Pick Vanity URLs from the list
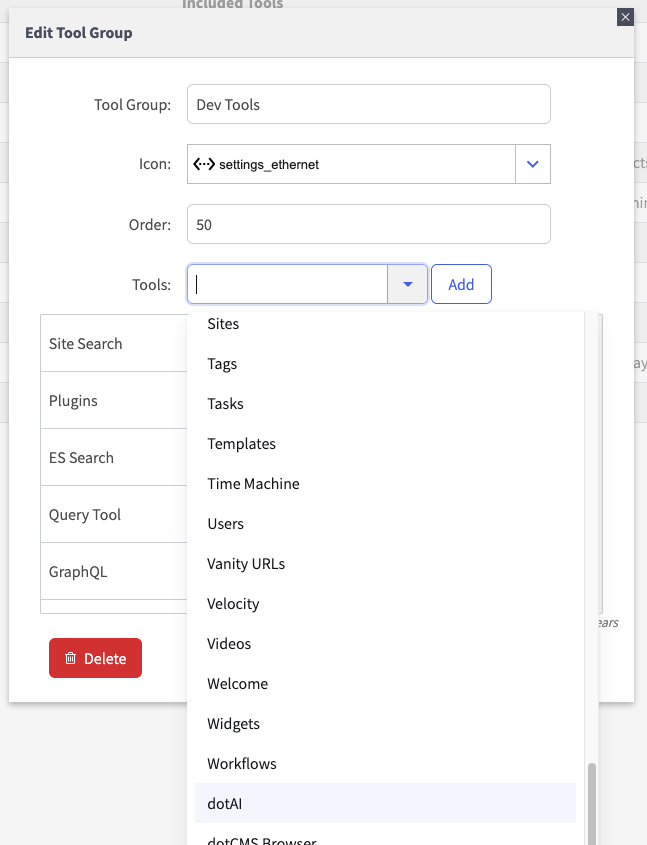Screen dimensions: 647x845 (246, 563)
